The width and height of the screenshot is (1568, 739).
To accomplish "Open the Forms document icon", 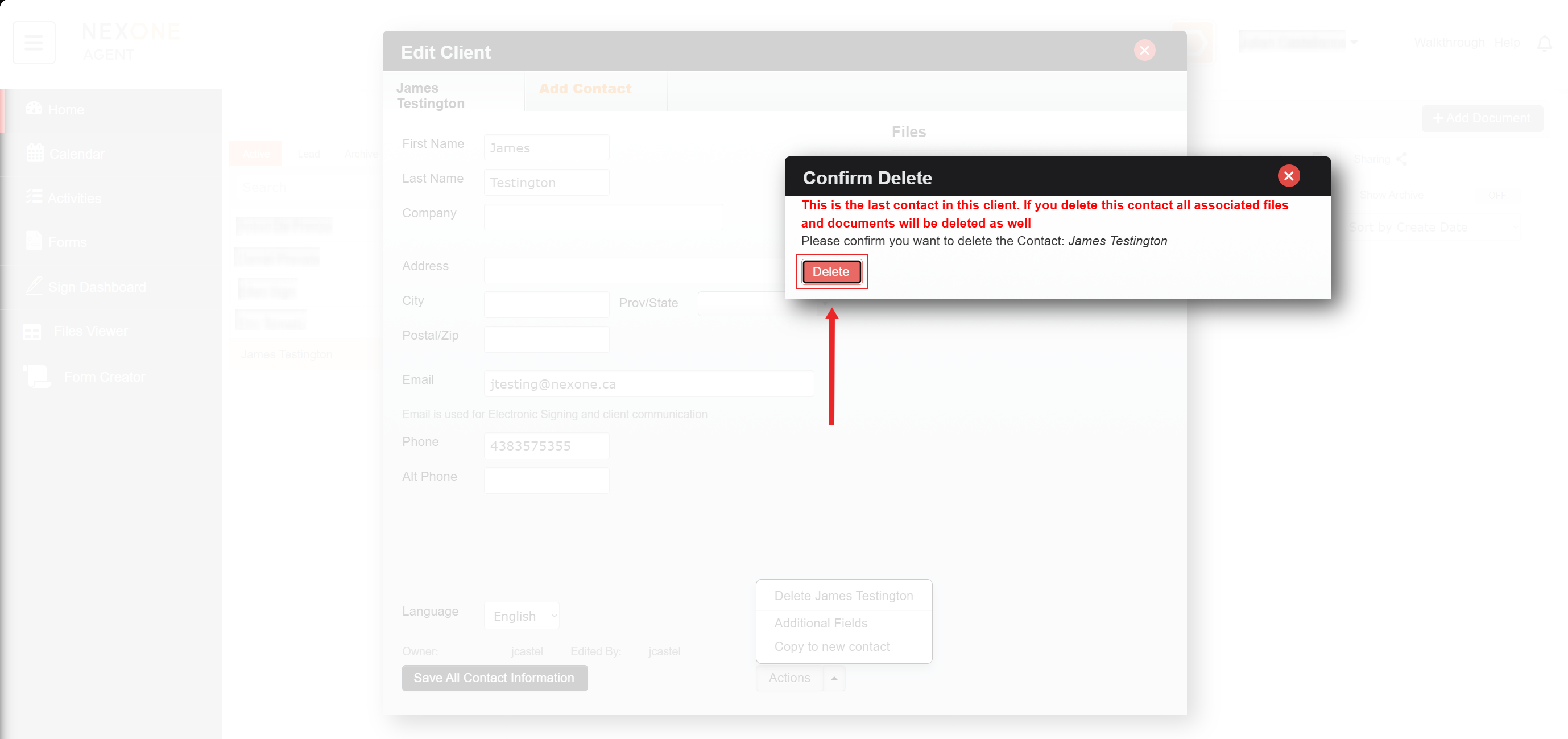I will [x=34, y=241].
